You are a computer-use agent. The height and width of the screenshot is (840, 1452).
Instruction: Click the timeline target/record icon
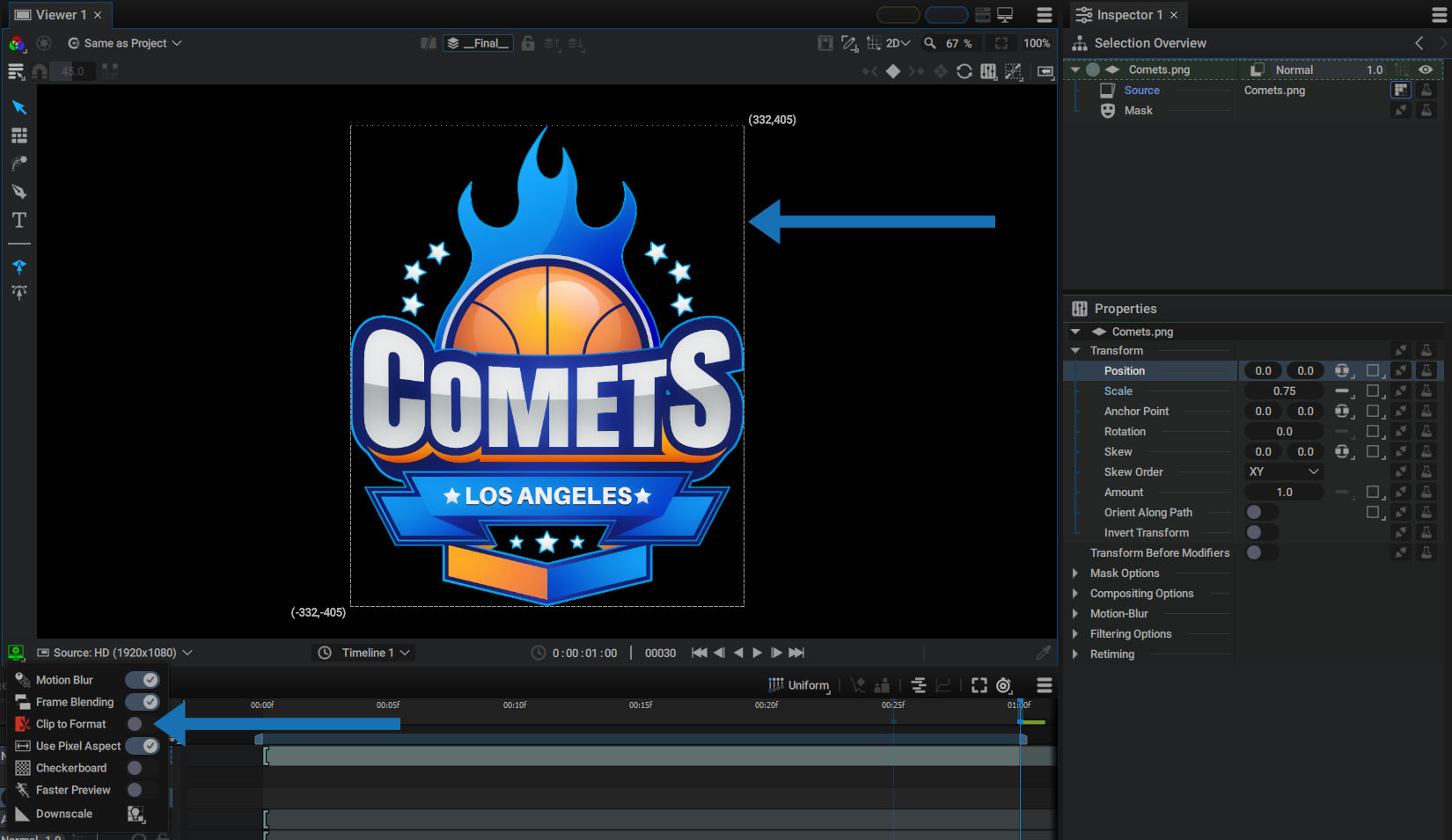[1004, 685]
